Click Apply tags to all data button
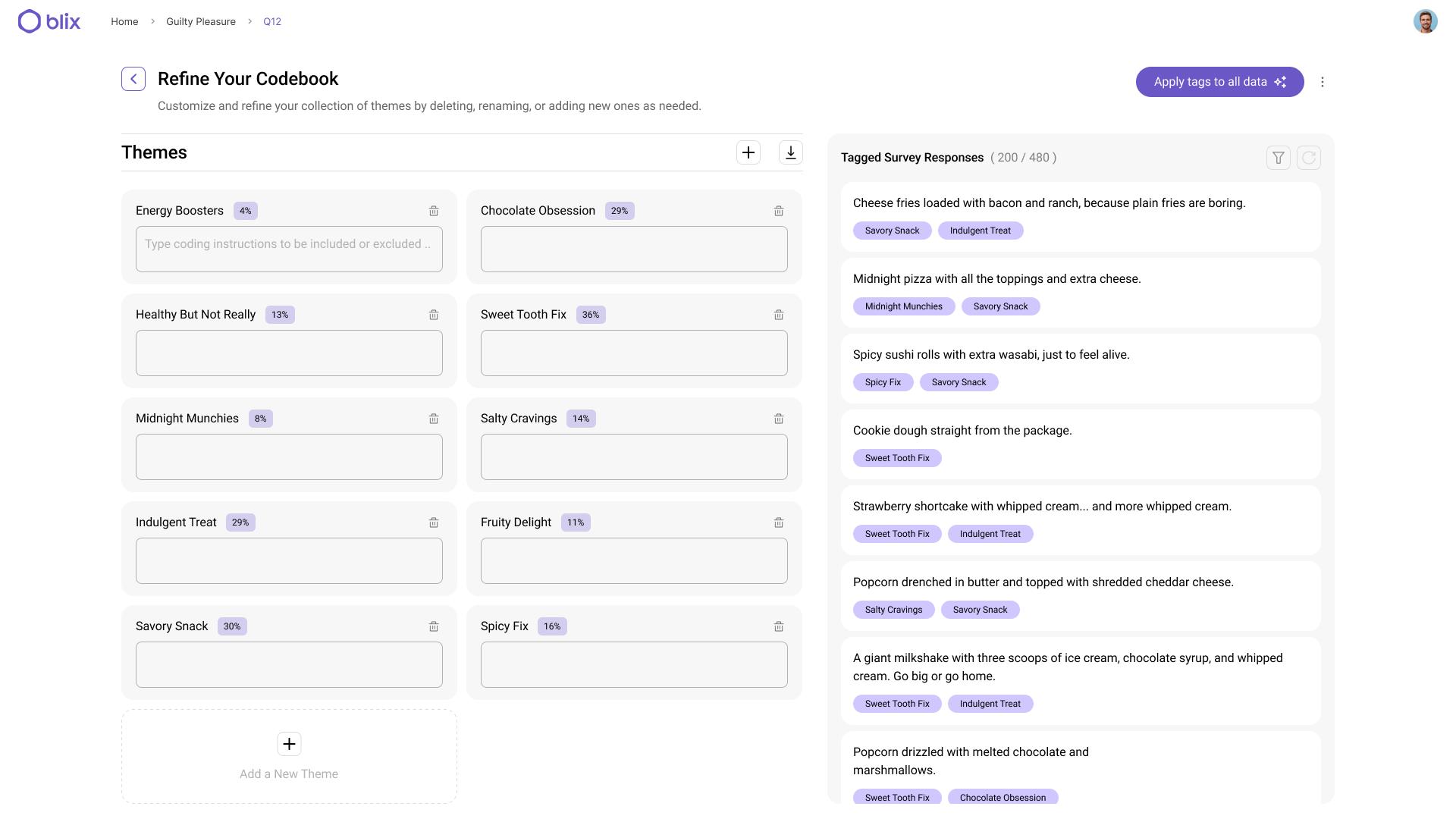This screenshot has width=1456, height=819. point(1219,82)
